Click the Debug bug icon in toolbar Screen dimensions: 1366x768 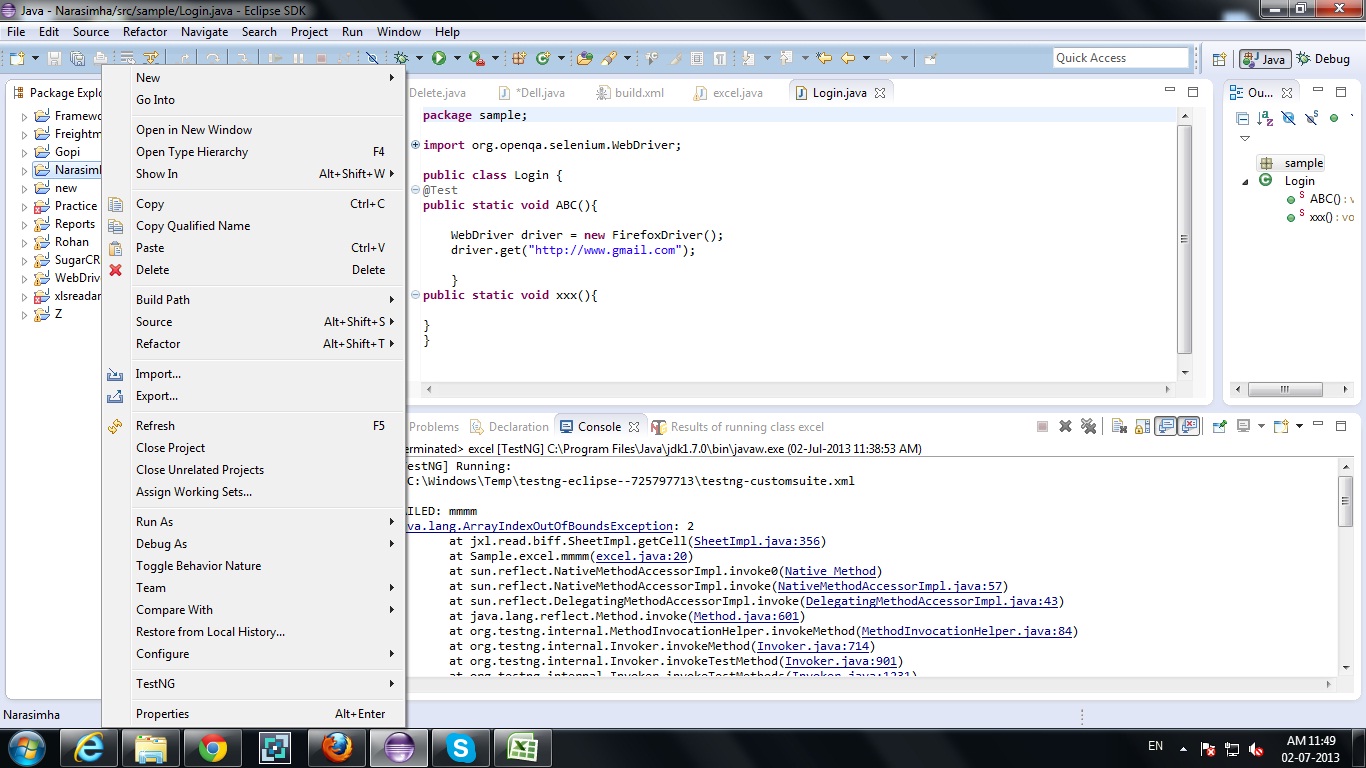[x=401, y=58]
